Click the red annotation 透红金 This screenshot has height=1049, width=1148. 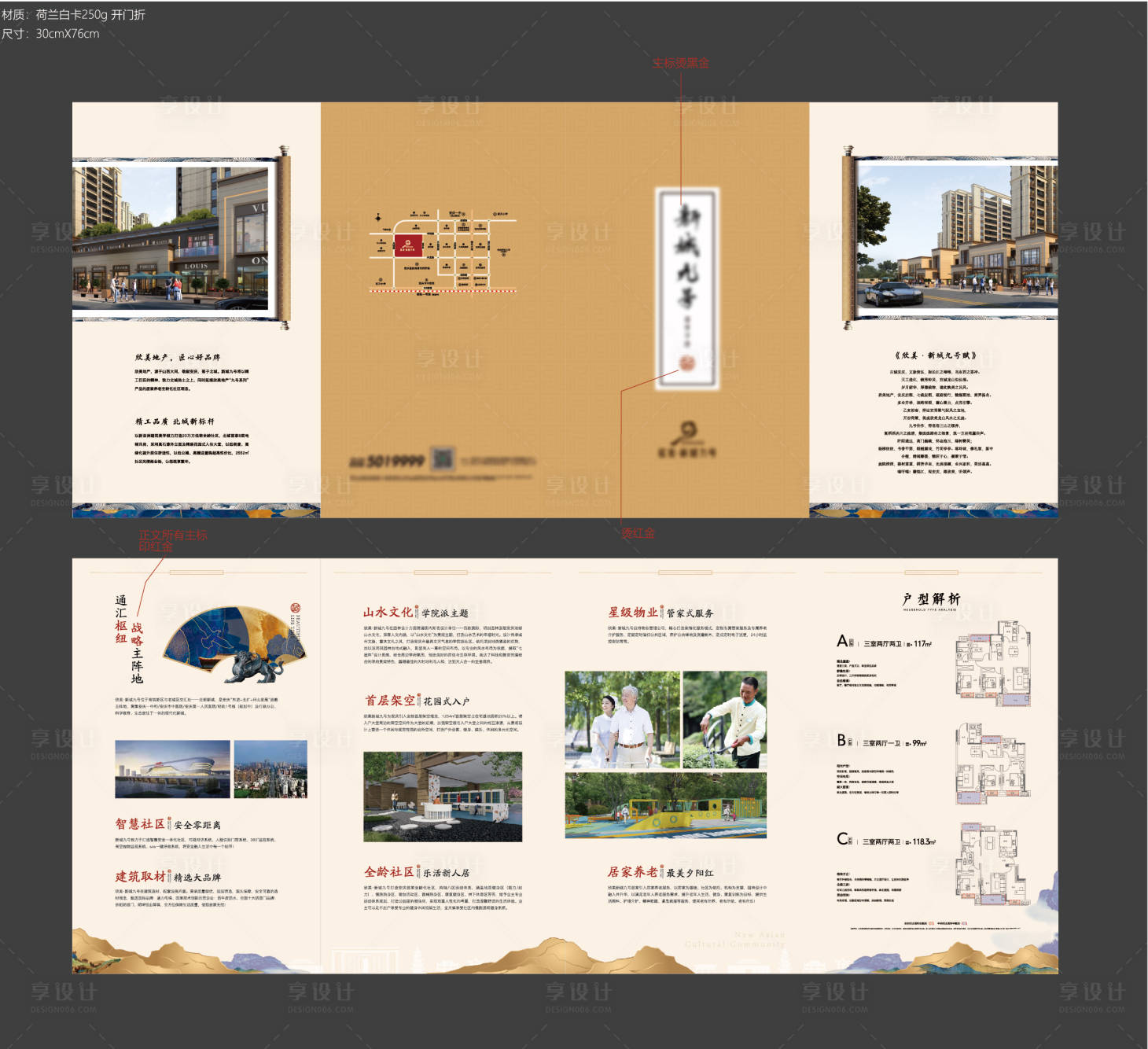click(637, 532)
